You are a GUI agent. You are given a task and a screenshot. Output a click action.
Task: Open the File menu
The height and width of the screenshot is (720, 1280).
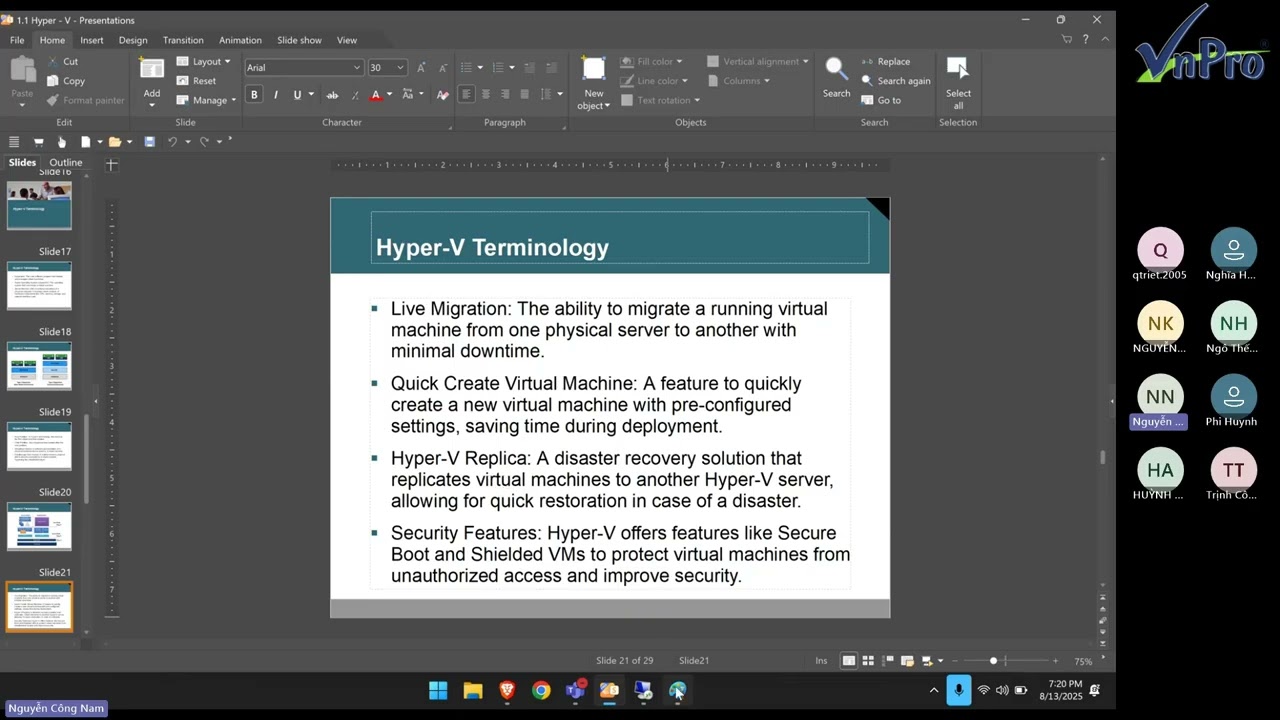[x=17, y=40]
